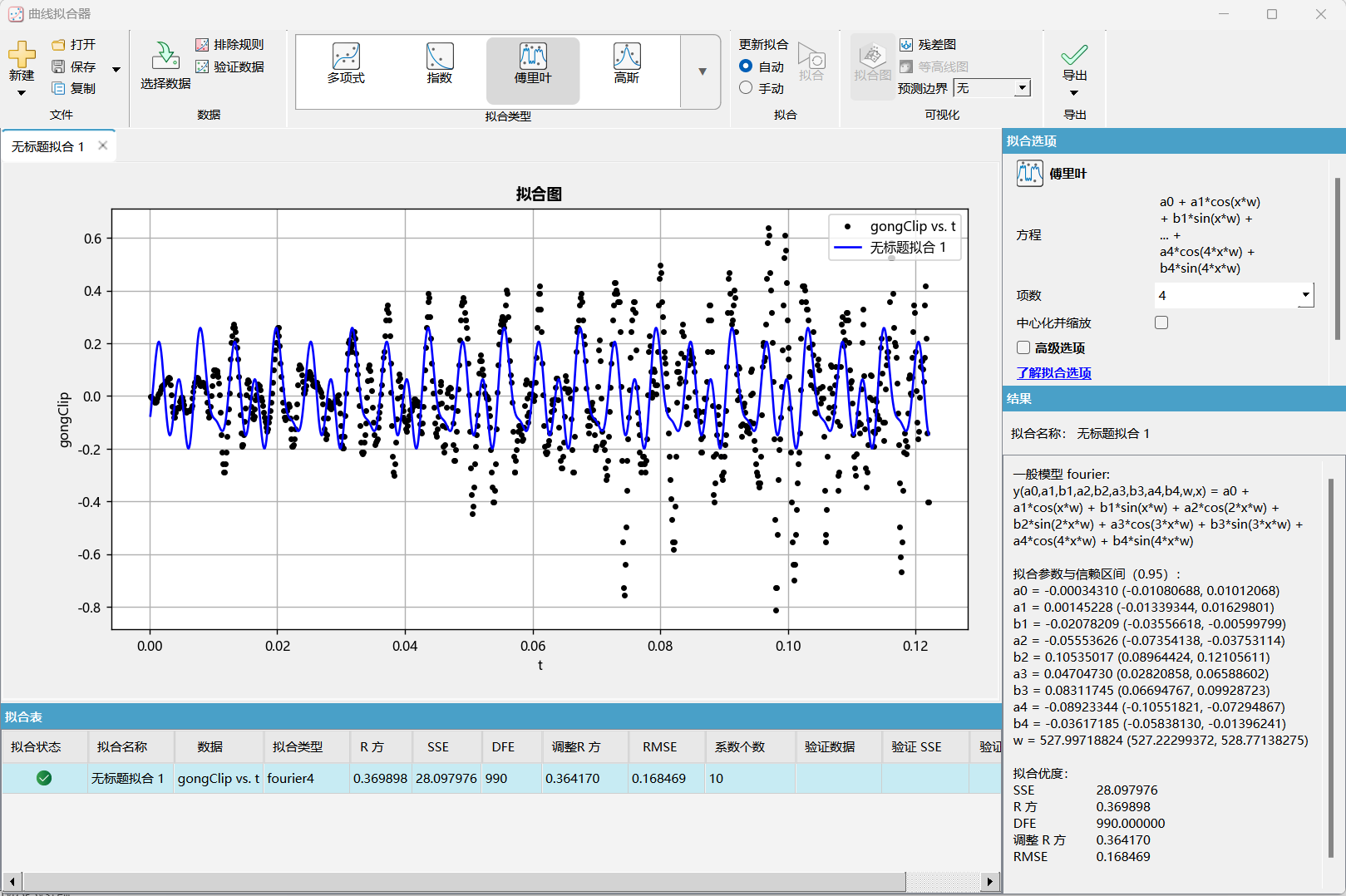Open a file with 打开

(74, 45)
